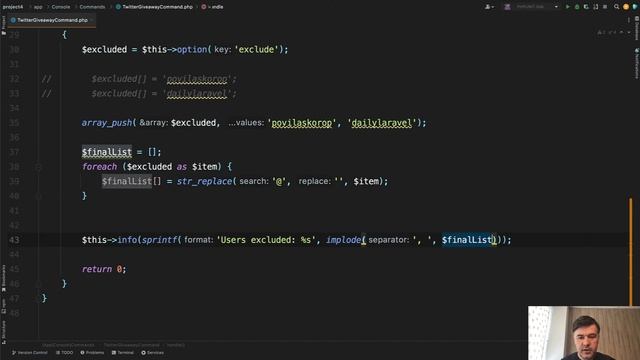The width and height of the screenshot is (640, 360).
Task: Click the Commands breadcrumb
Action: pyautogui.click(x=92, y=7)
